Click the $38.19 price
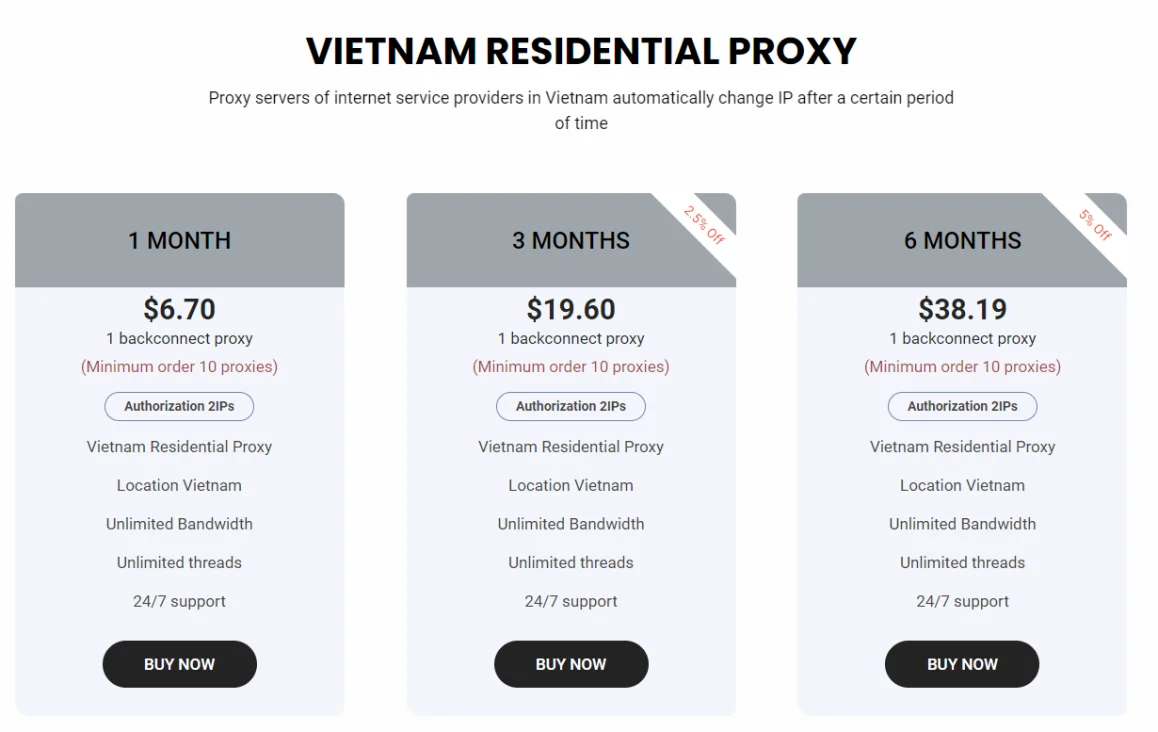 (962, 309)
